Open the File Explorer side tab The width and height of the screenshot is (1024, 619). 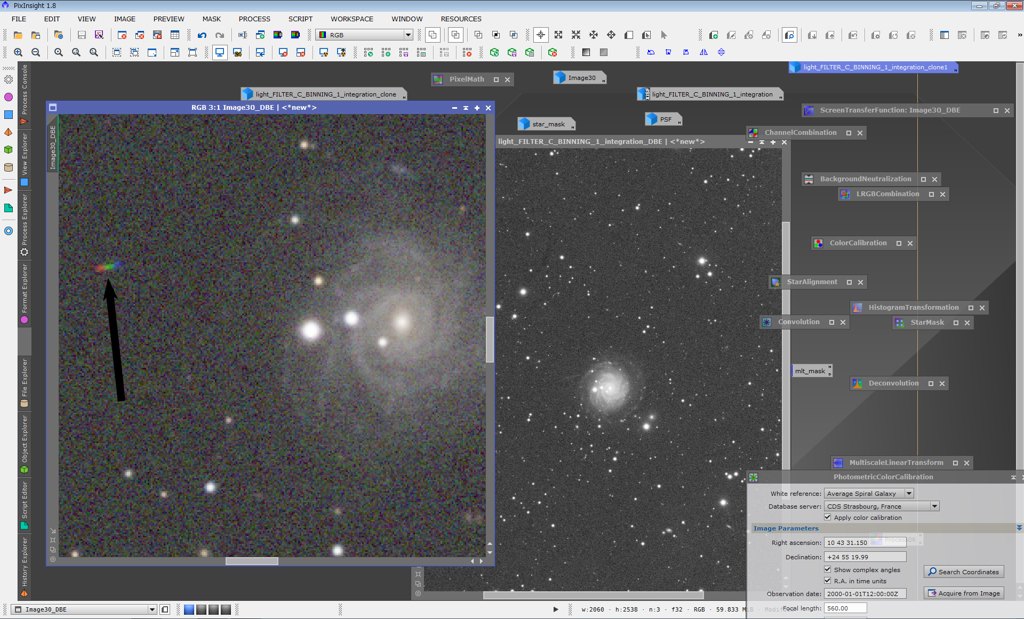pos(24,382)
